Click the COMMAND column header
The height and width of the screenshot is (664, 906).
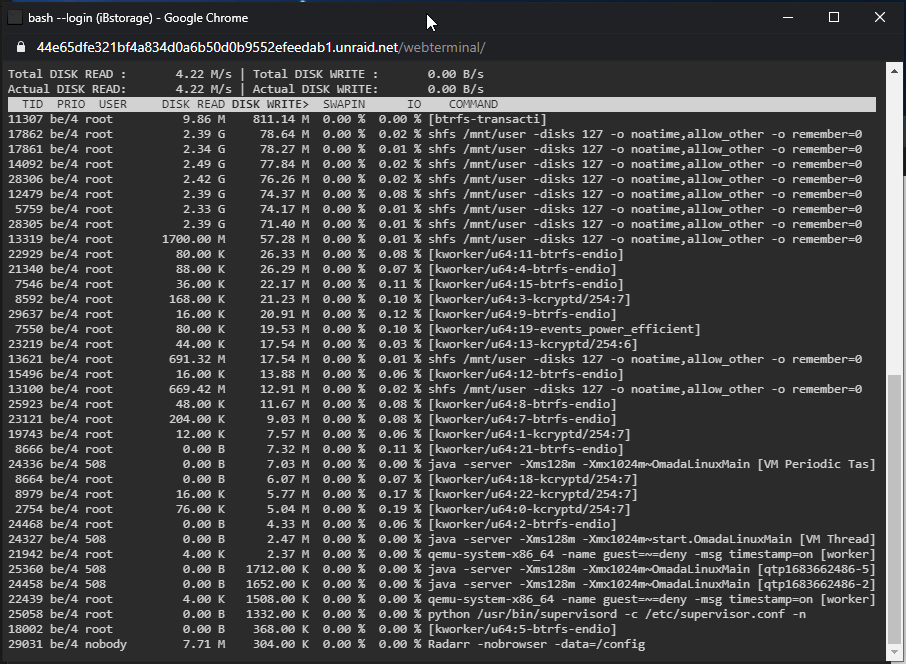[x=473, y=105]
